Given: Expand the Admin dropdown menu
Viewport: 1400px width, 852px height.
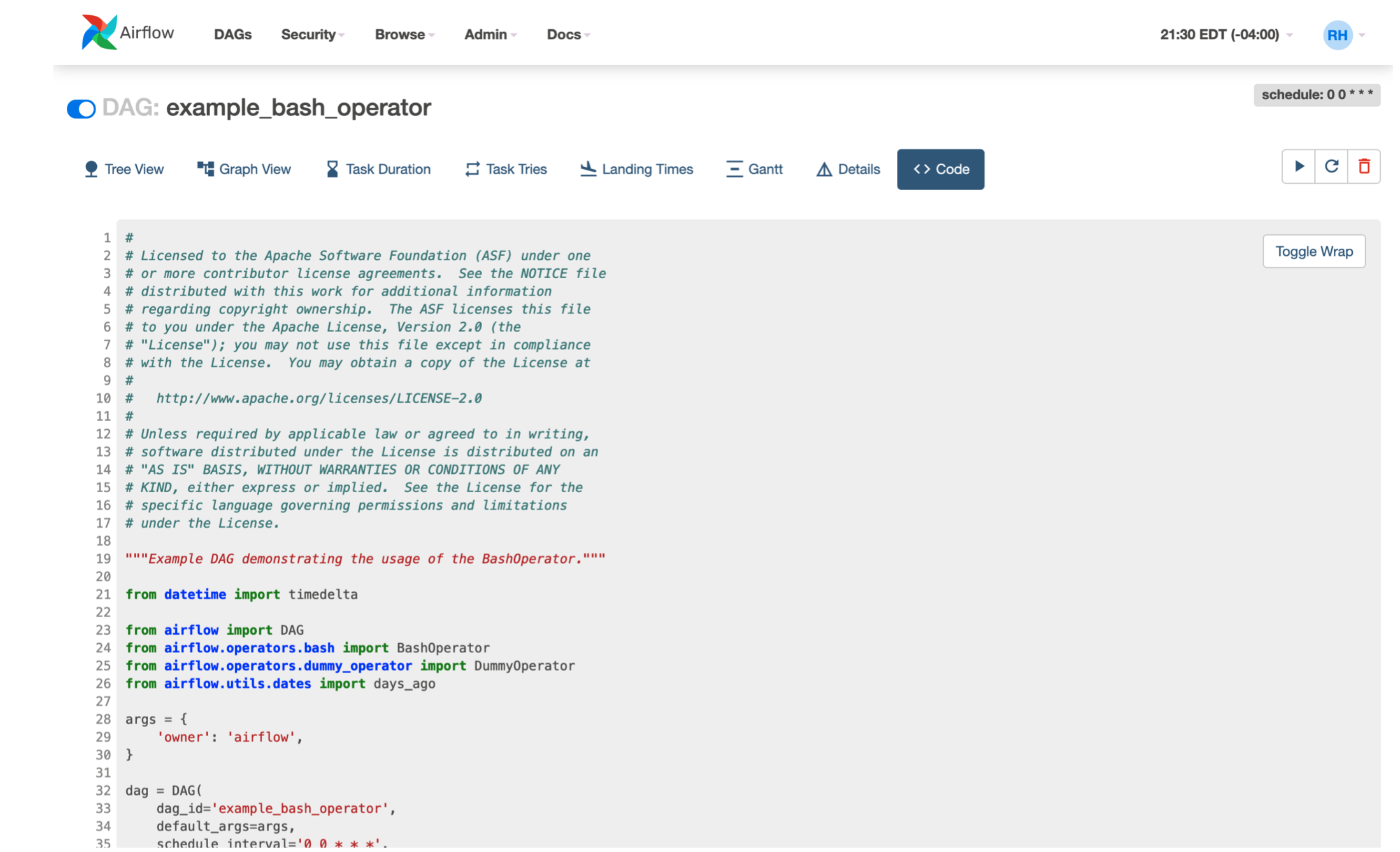Looking at the screenshot, I should pyautogui.click(x=490, y=35).
